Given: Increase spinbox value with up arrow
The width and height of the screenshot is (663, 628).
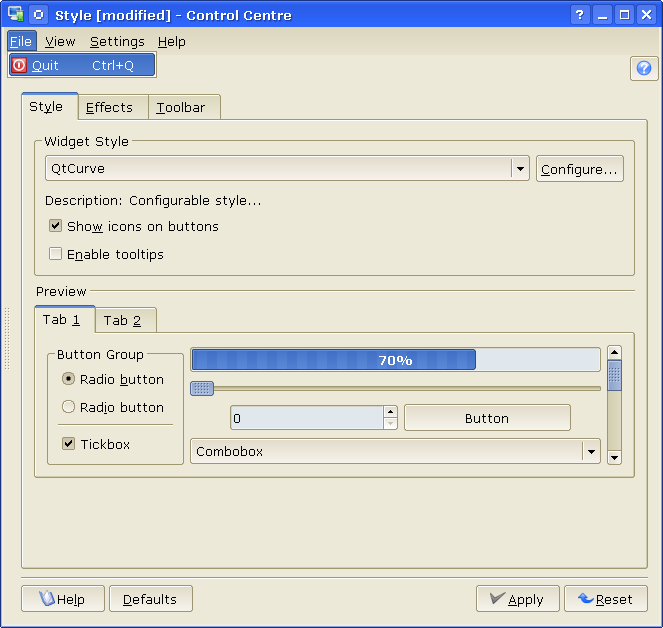Looking at the screenshot, I should click(x=390, y=411).
